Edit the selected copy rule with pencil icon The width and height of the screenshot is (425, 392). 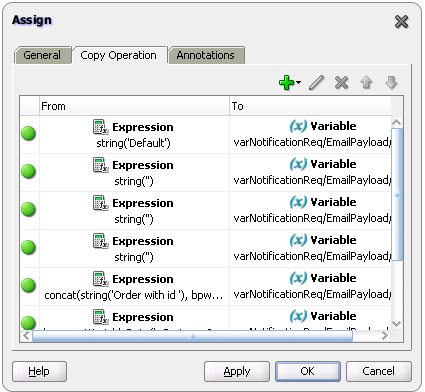316,82
